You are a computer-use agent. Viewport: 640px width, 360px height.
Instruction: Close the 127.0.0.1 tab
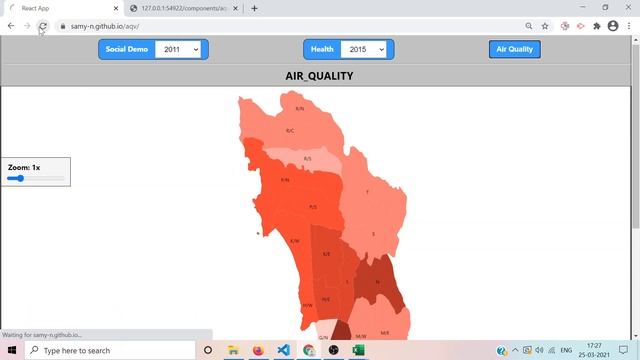235,8
